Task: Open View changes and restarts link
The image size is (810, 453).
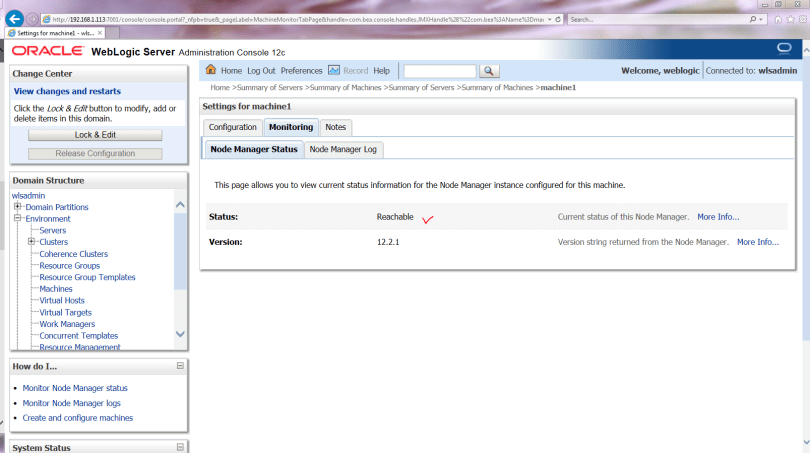Action: [67, 91]
